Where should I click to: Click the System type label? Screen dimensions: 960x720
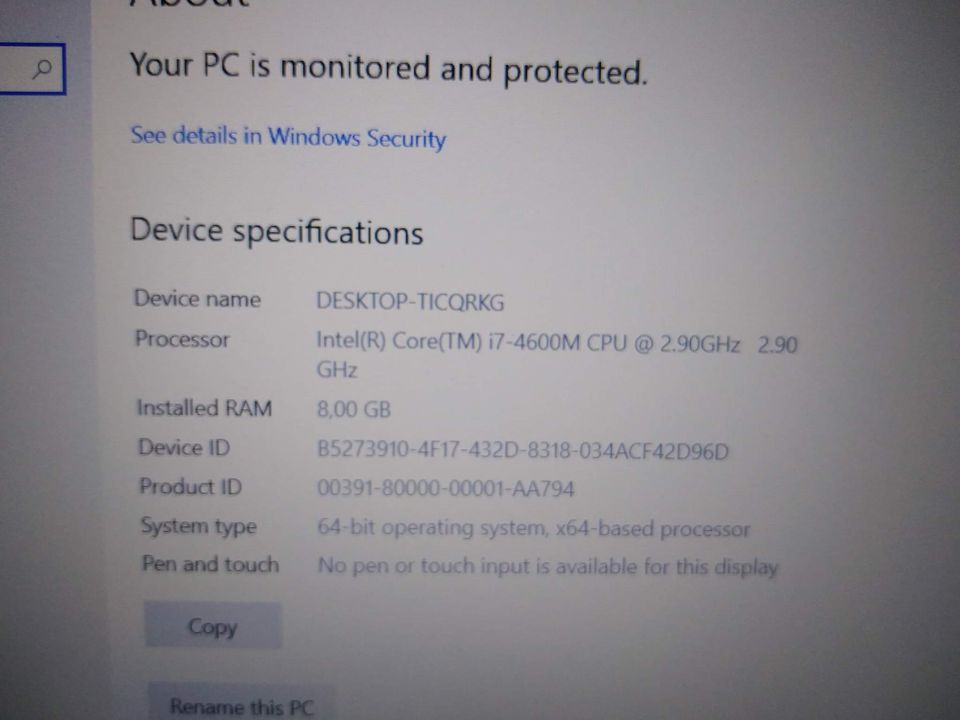click(199, 526)
